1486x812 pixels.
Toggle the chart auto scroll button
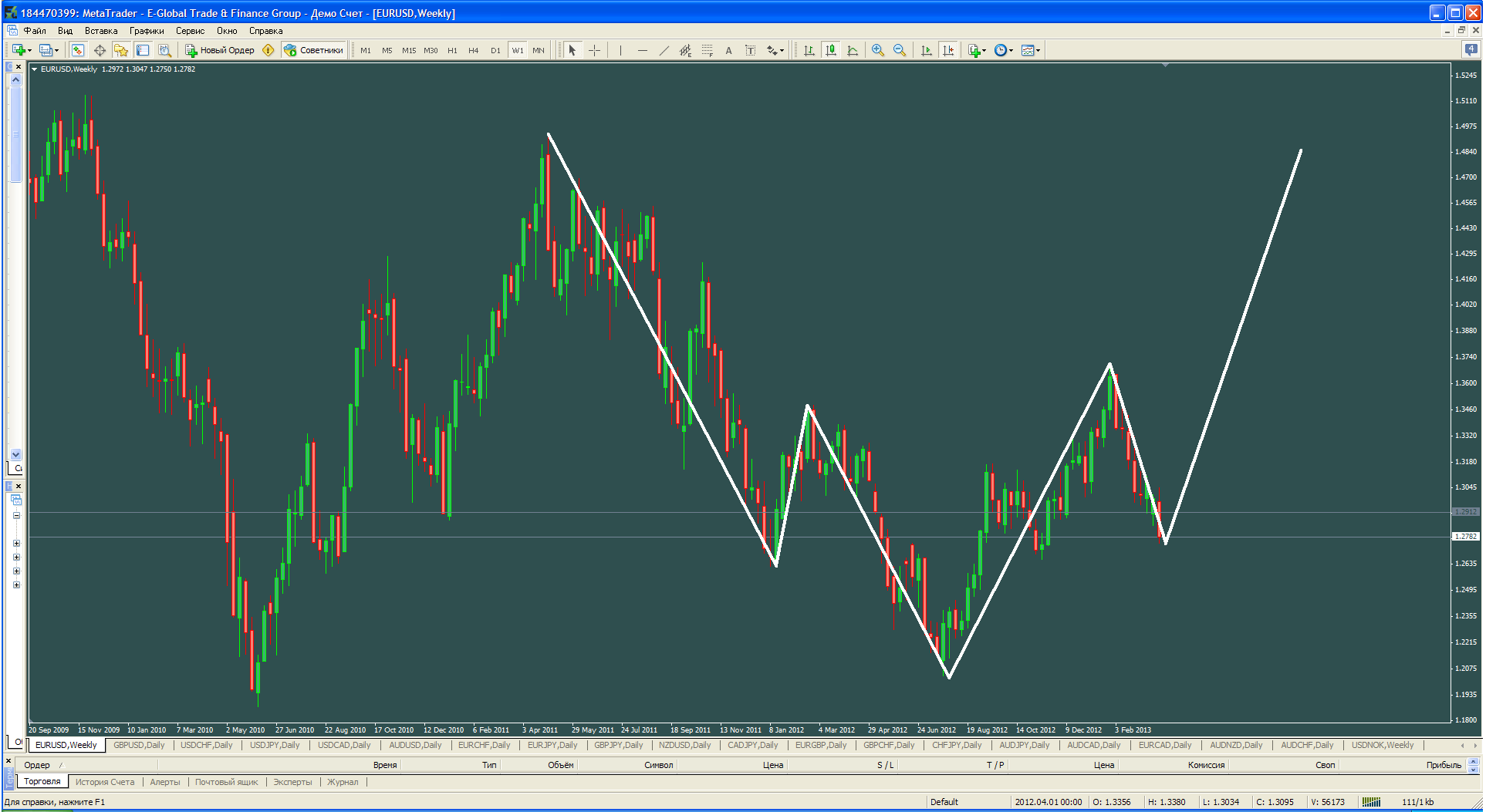click(x=926, y=50)
